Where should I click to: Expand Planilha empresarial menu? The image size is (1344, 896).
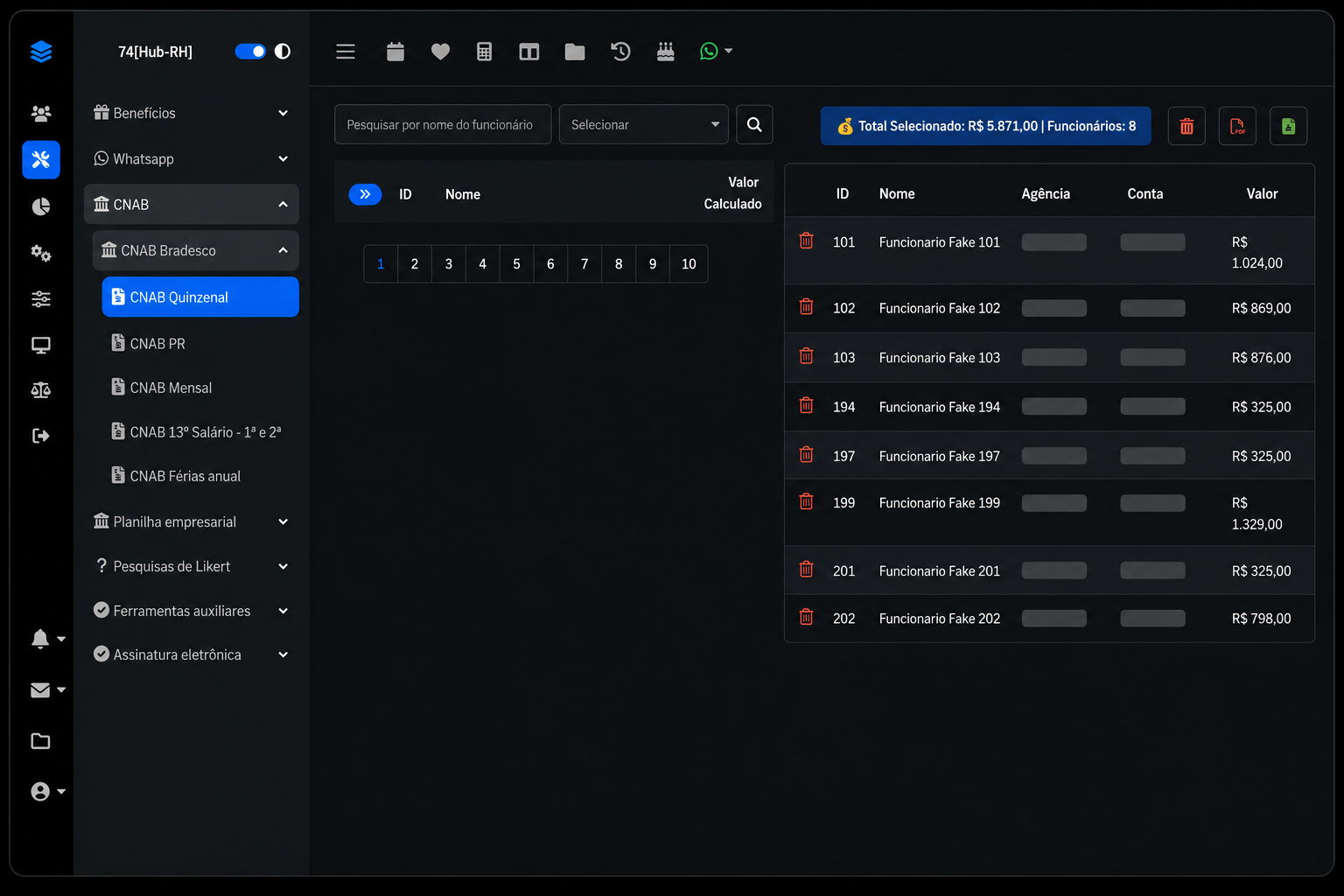click(x=192, y=521)
